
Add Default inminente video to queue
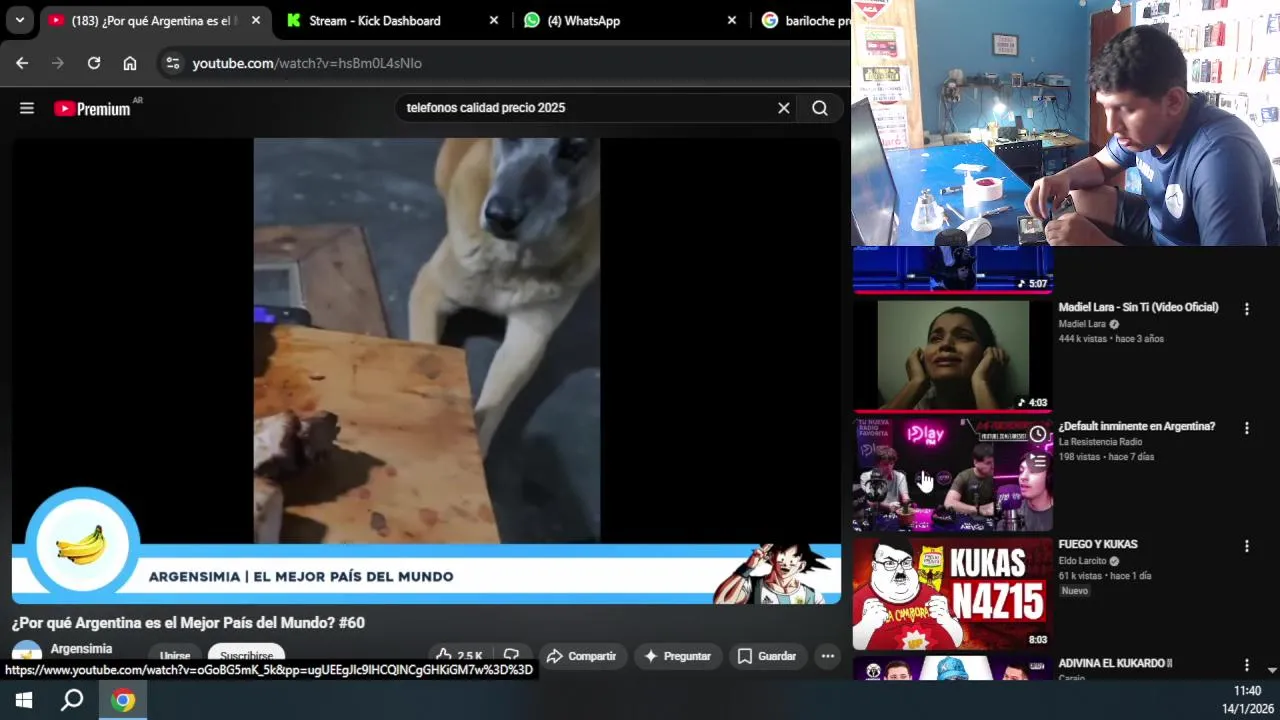pyautogui.click(x=1038, y=461)
